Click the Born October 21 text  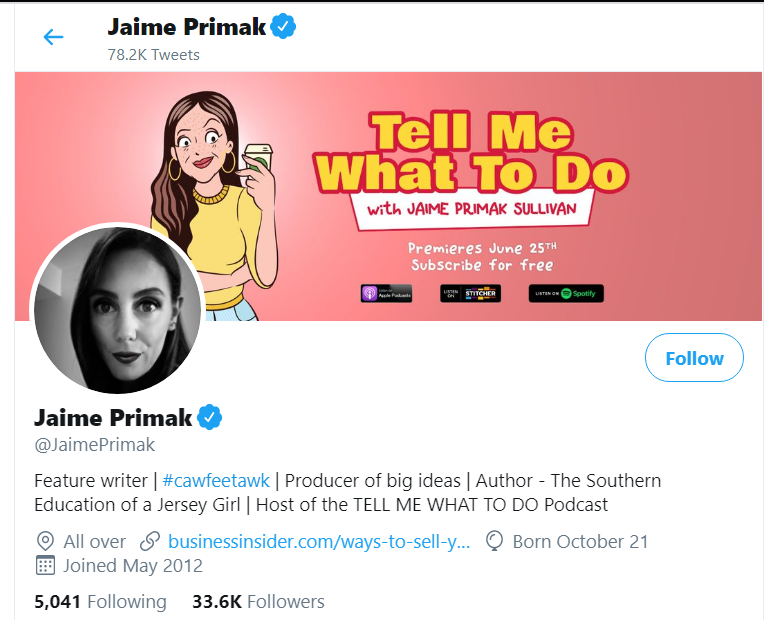[x=580, y=542]
